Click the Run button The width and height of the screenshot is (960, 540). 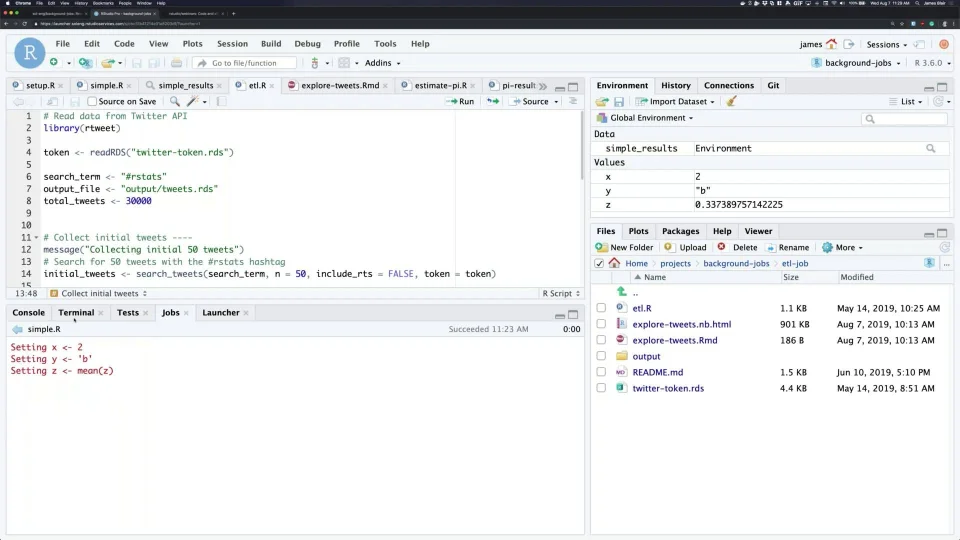pos(460,102)
